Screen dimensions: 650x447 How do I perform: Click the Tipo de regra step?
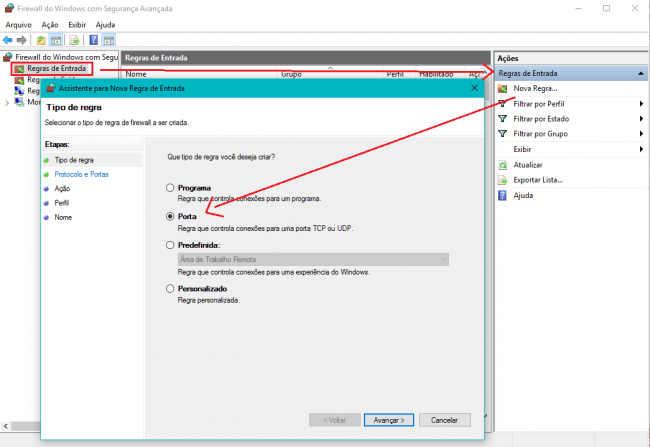(74, 160)
